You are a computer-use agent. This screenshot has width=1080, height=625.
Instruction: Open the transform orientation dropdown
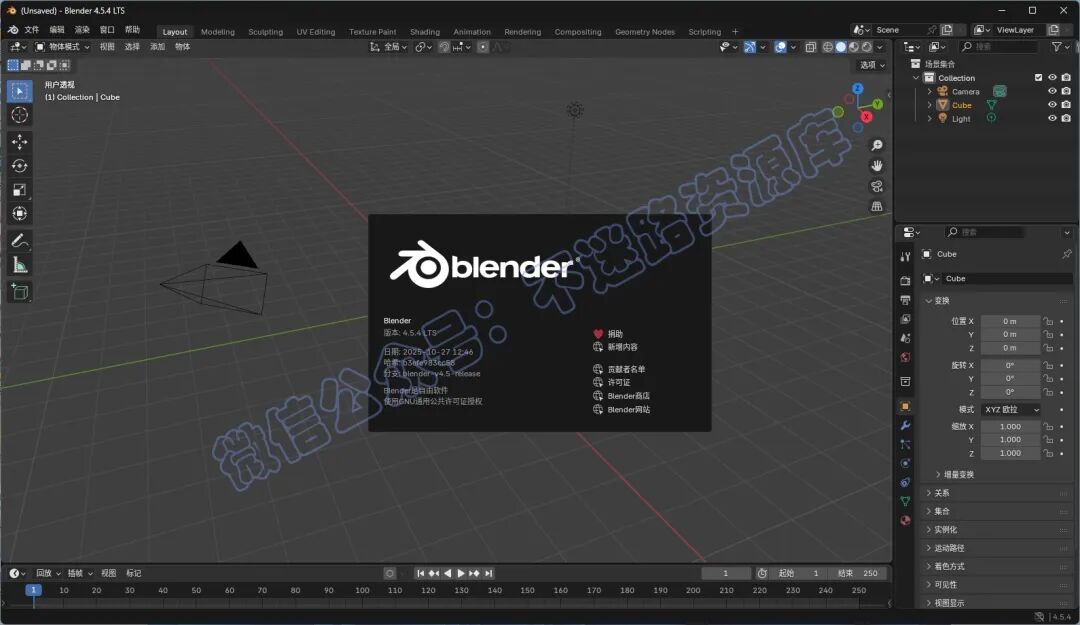point(388,47)
